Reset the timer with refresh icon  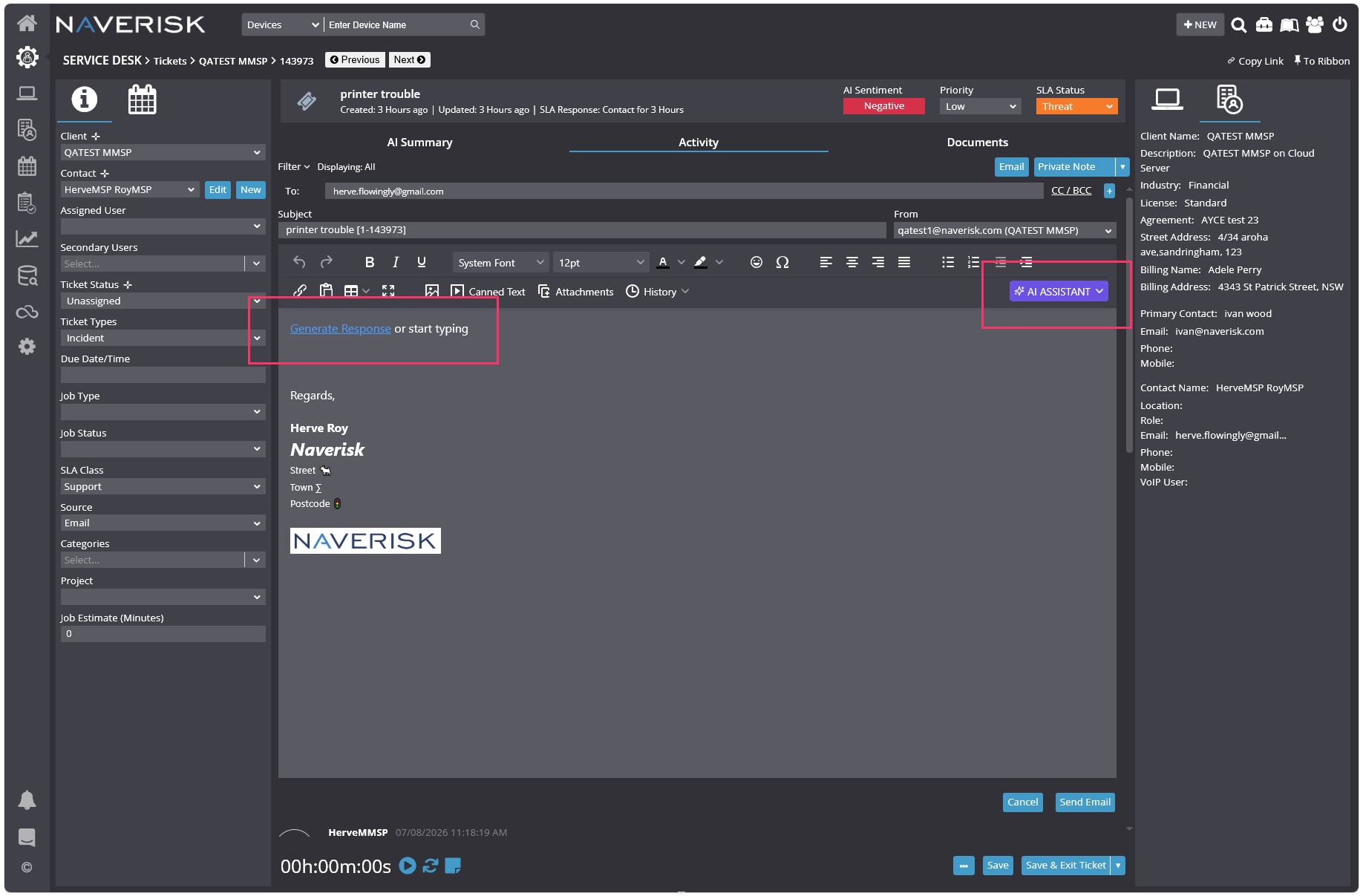(431, 866)
